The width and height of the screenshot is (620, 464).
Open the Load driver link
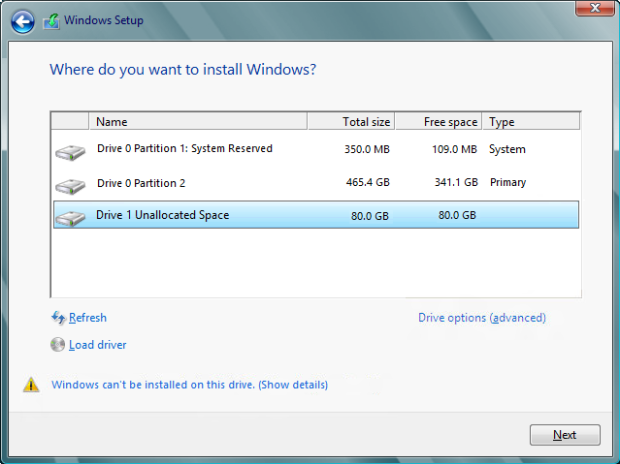(98, 345)
